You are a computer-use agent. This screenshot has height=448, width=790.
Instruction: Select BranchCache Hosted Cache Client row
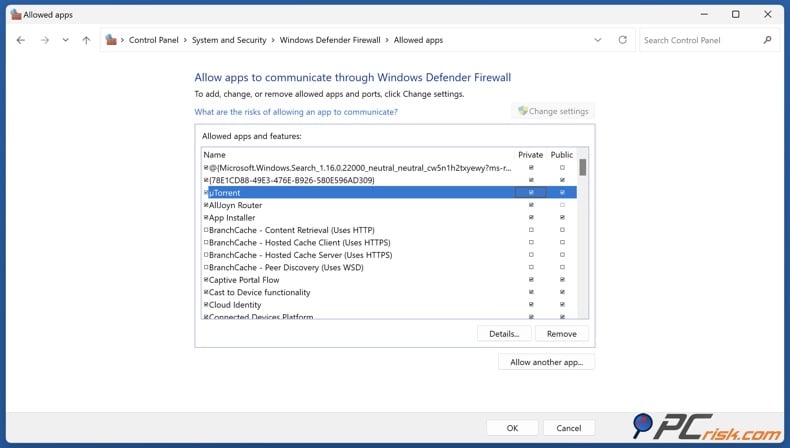pos(389,242)
